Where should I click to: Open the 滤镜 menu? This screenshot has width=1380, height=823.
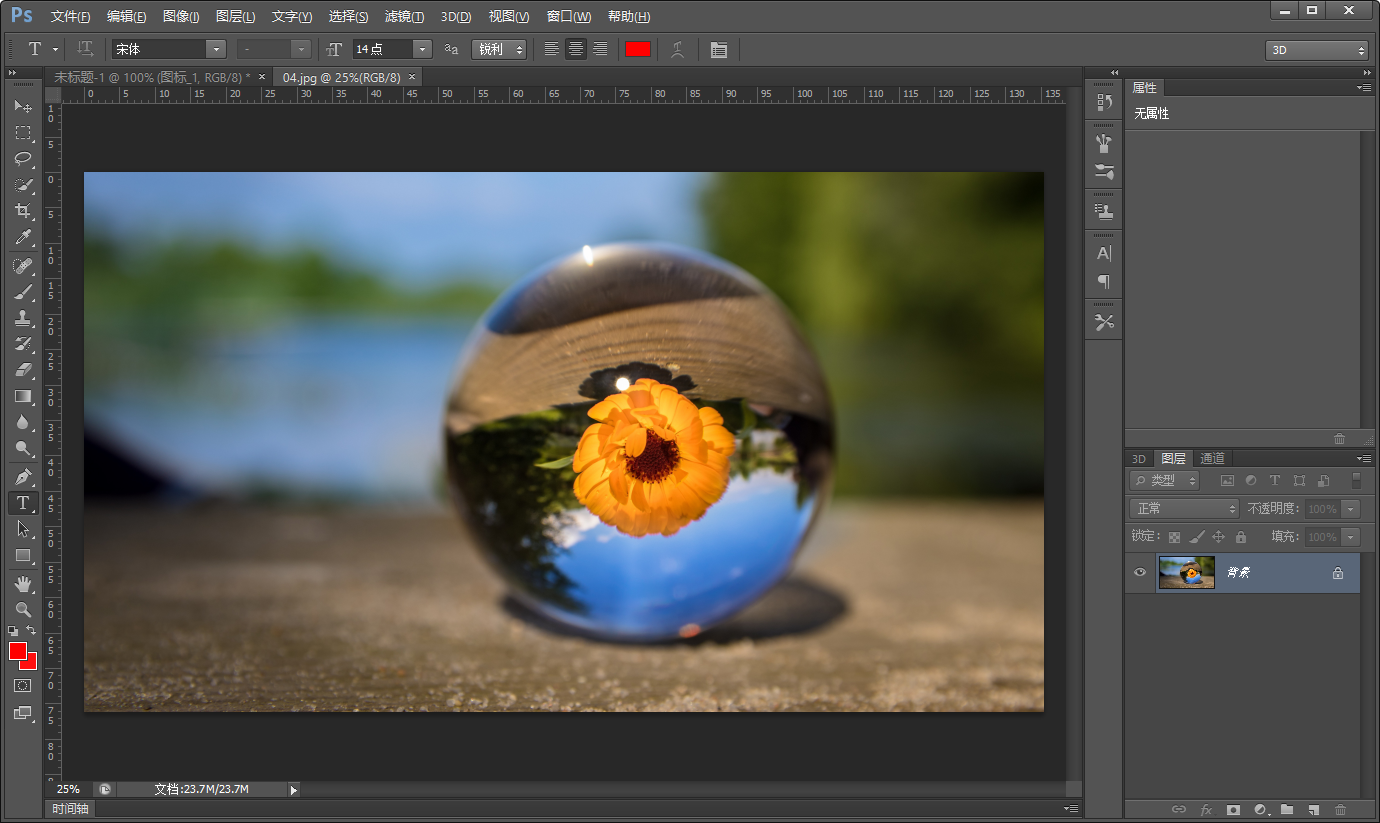click(404, 17)
